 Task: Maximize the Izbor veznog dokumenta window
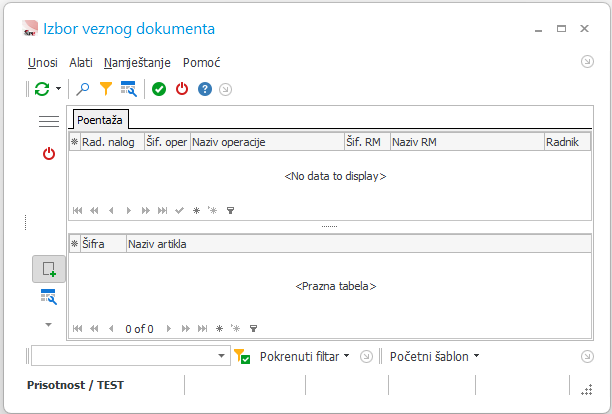coord(561,28)
